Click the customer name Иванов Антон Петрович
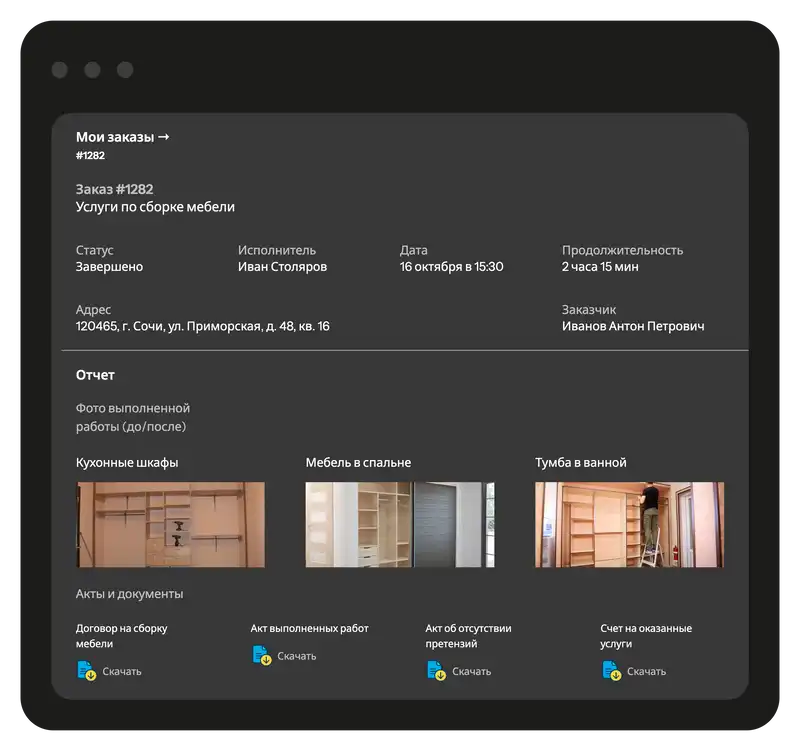The image size is (800, 751). tap(633, 326)
